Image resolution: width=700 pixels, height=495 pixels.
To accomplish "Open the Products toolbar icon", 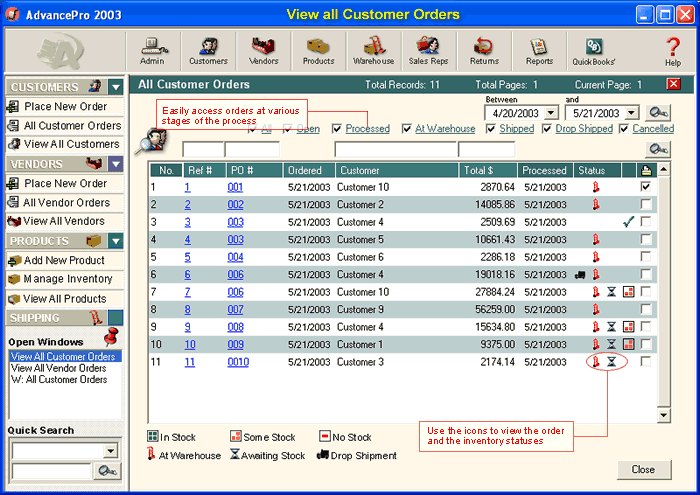I will click(318, 51).
